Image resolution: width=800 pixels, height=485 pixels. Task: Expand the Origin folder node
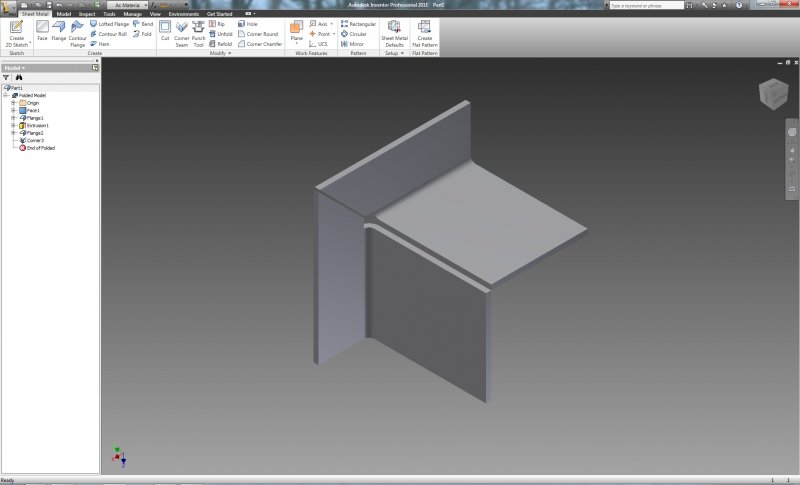(13, 103)
